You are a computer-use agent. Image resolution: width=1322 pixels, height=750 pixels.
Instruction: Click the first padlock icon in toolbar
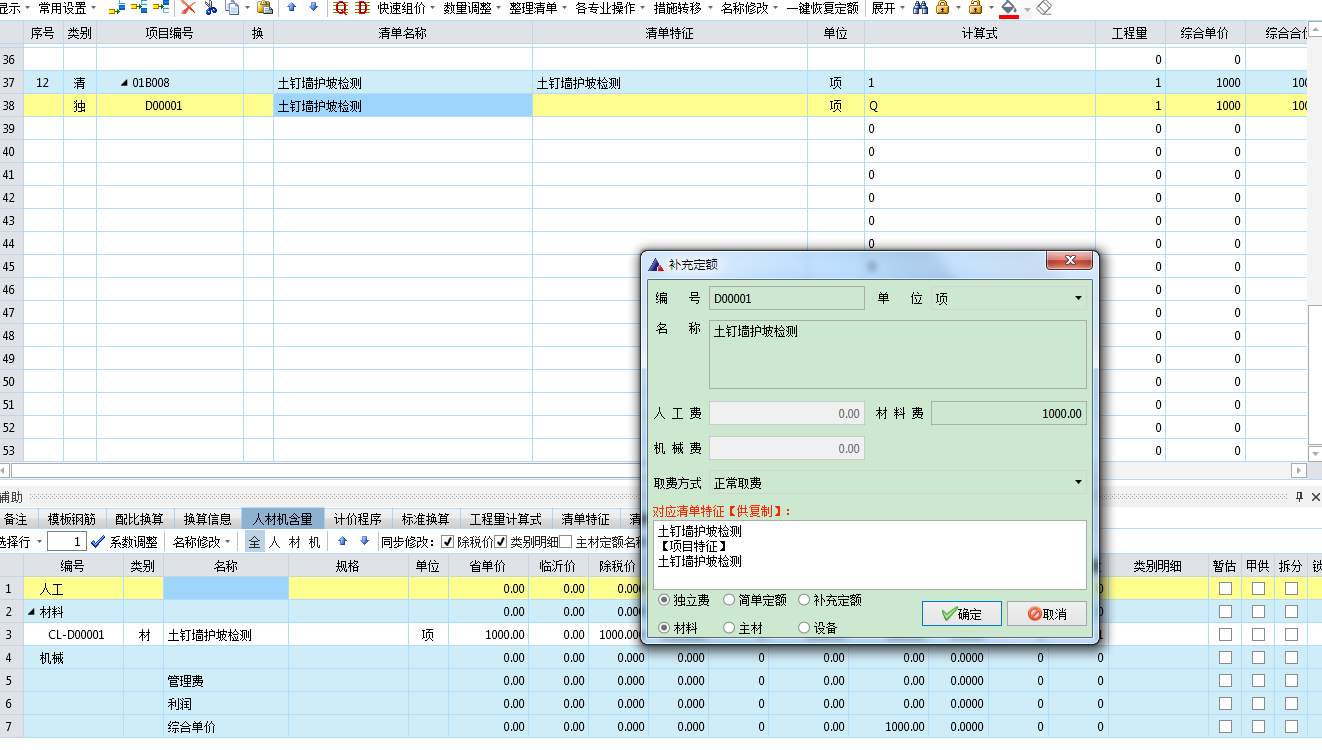pyautogui.click(x=942, y=8)
